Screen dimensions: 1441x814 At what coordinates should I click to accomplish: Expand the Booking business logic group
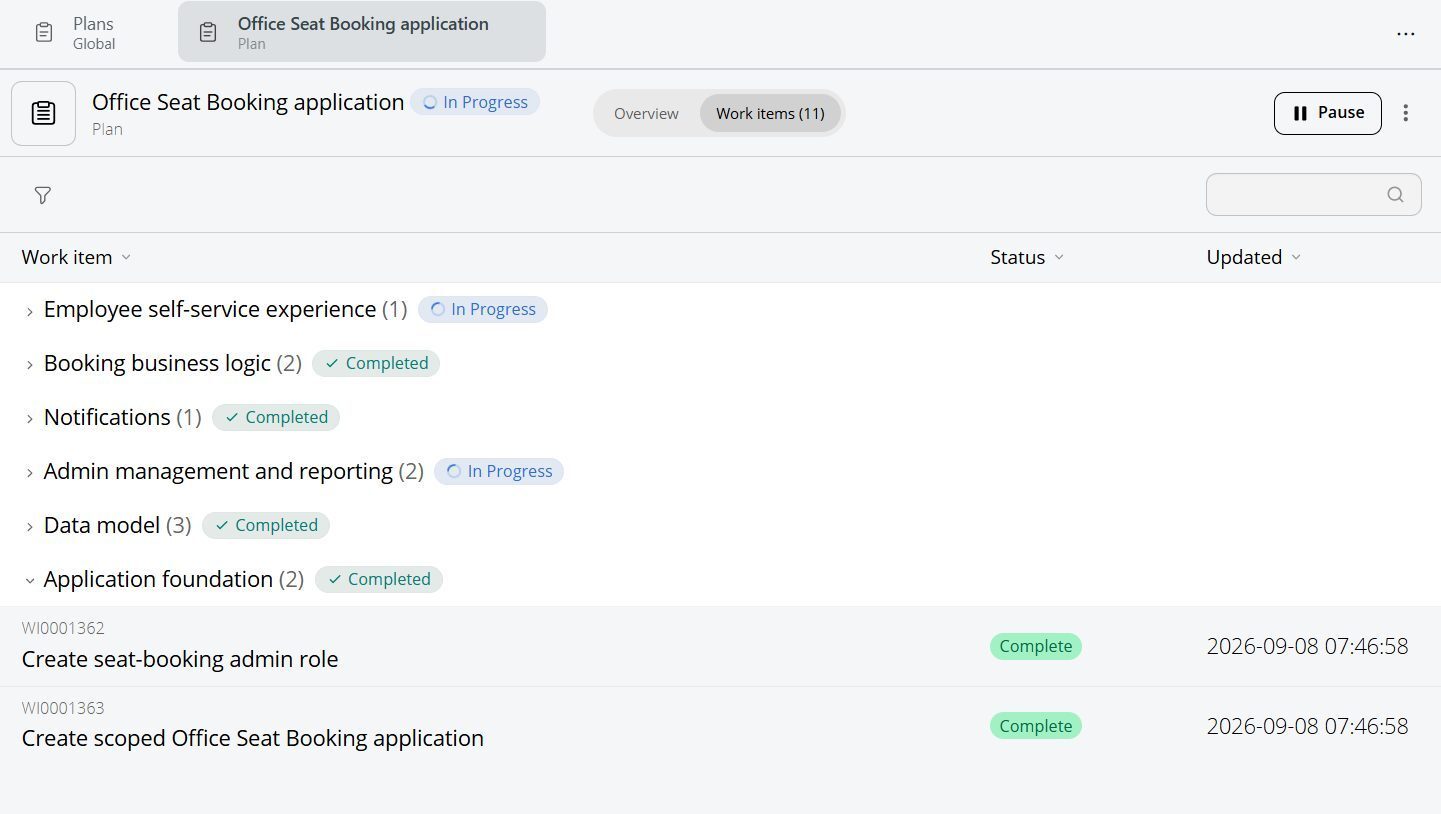pos(29,365)
